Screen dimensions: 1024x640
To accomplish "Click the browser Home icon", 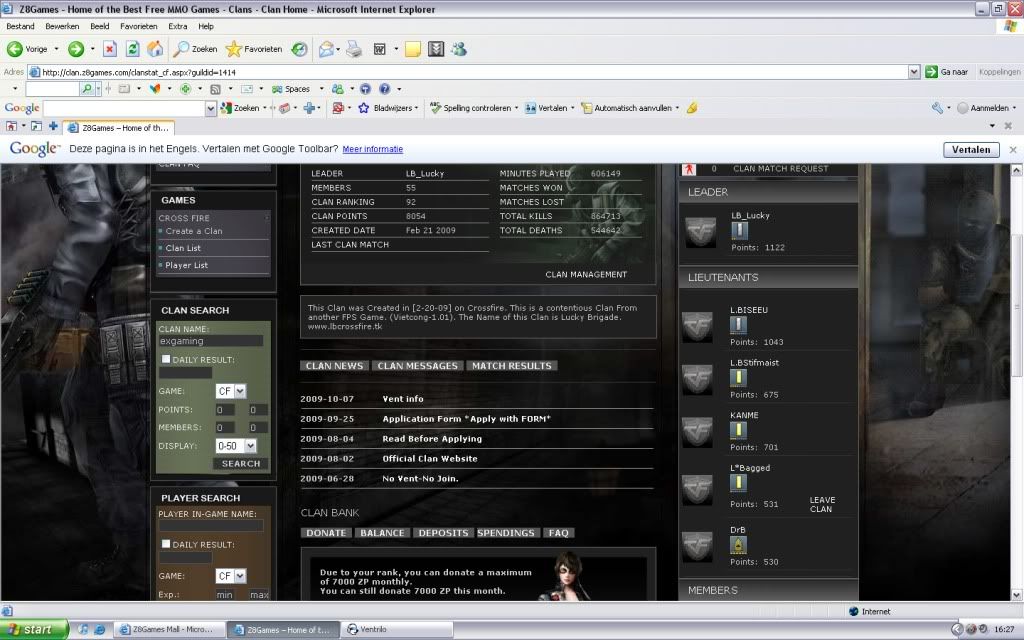I will pos(155,48).
